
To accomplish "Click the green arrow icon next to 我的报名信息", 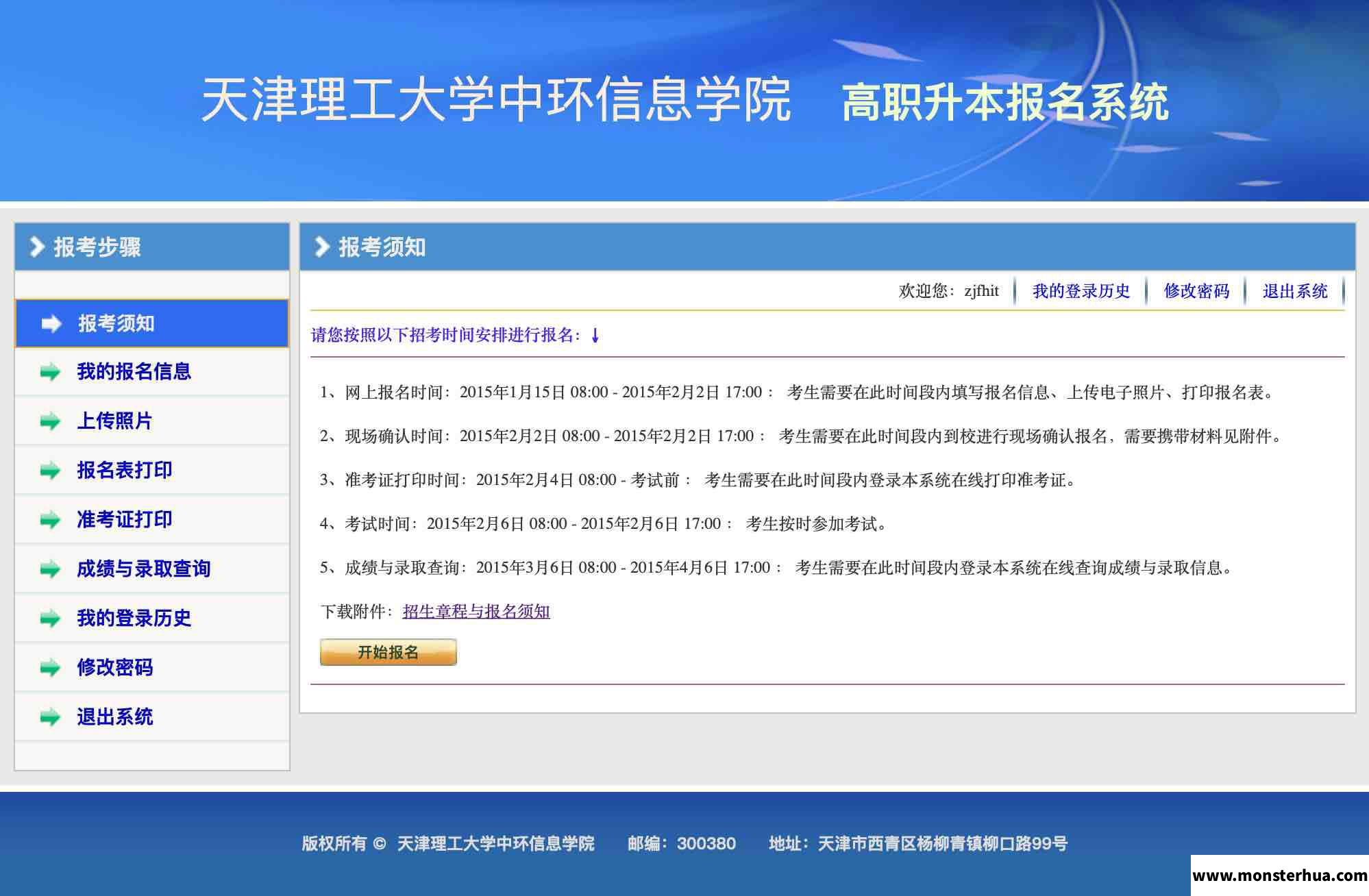I will (x=50, y=372).
